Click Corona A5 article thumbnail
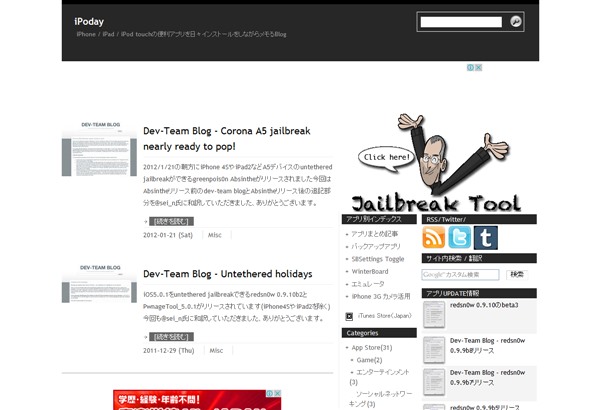The width and height of the screenshot is (600, 410). click(99, 149)
